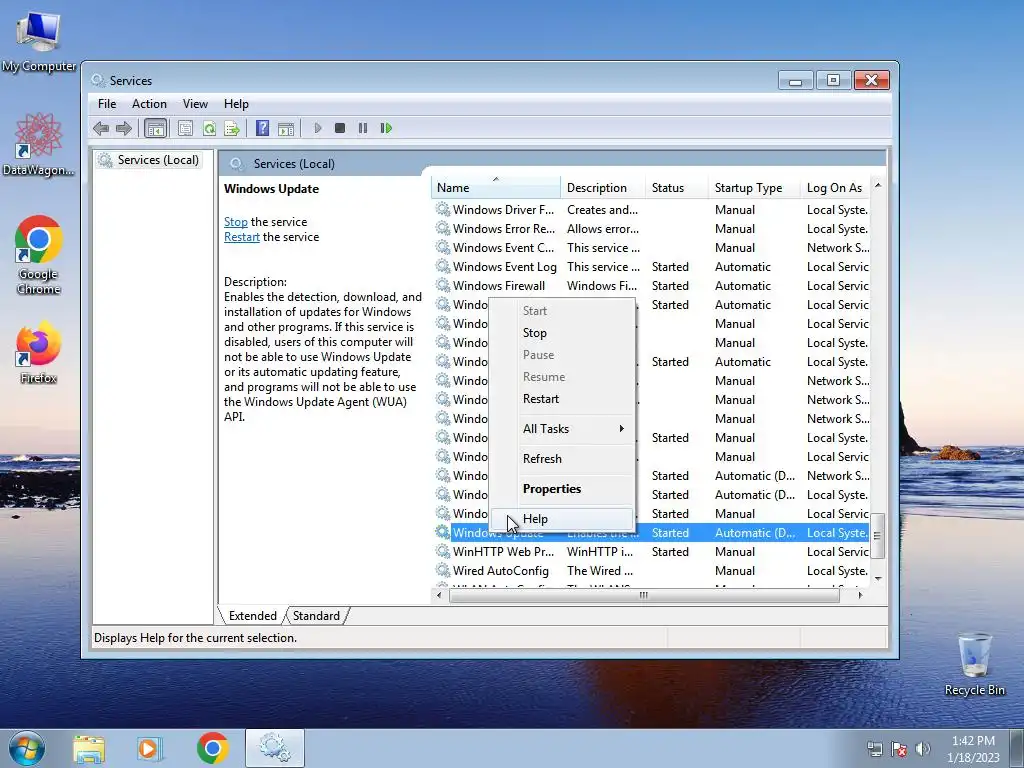Select the DataWagon desktop shortcut

pyautogui.click(x=39, y=144)
